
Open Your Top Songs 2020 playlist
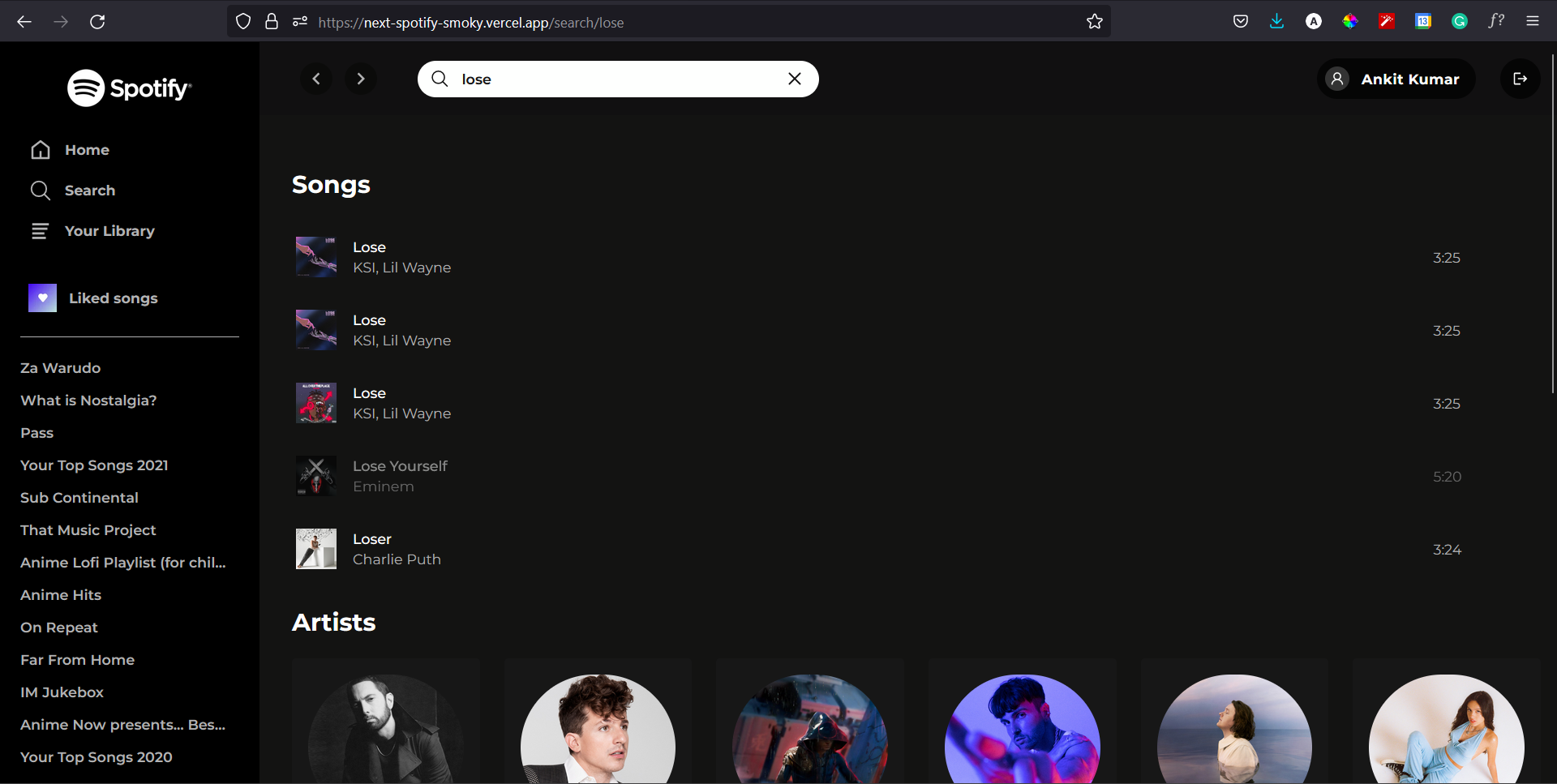[x=97, y=757]
